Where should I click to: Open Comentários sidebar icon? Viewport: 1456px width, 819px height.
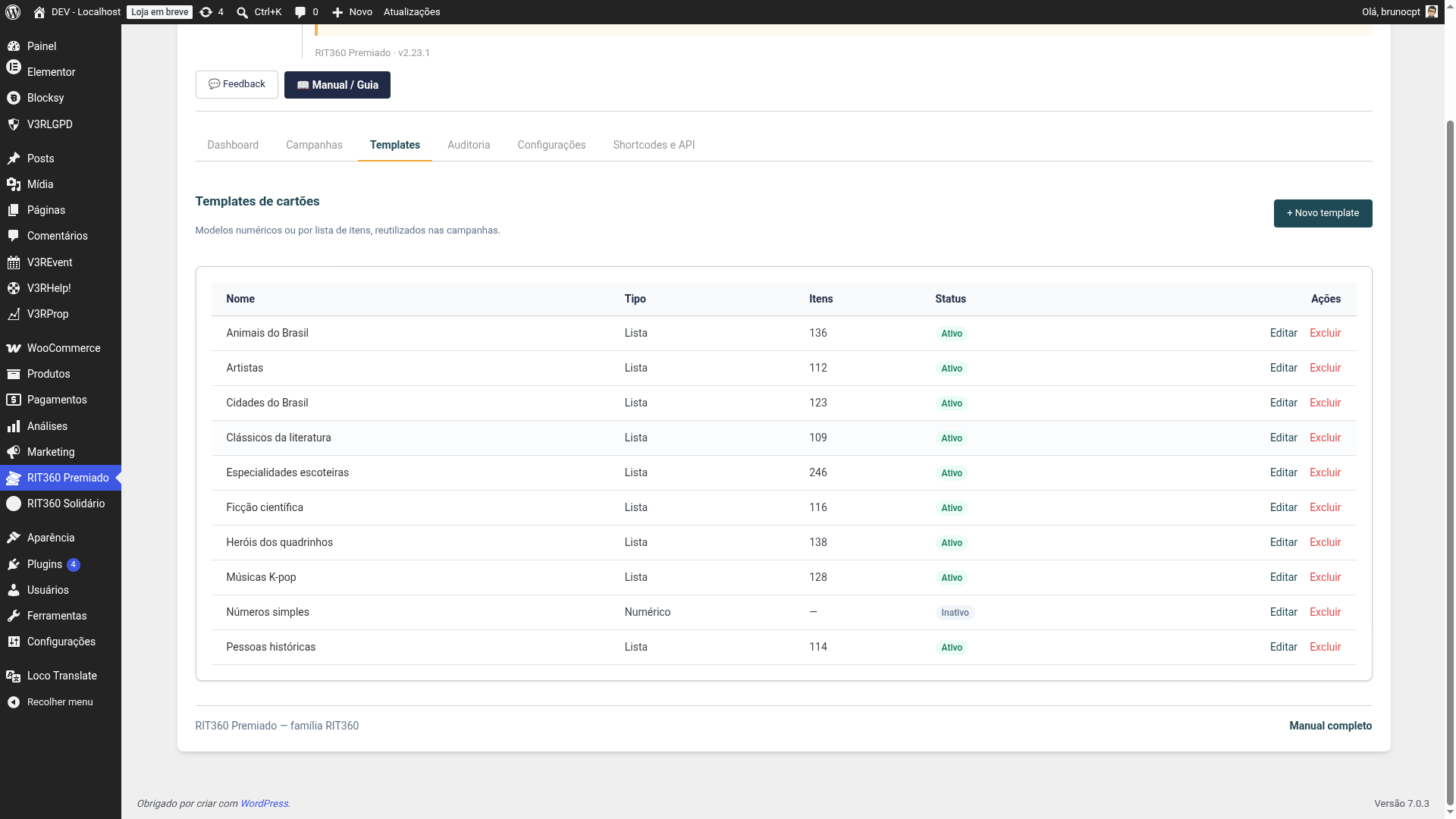(14, 236)
